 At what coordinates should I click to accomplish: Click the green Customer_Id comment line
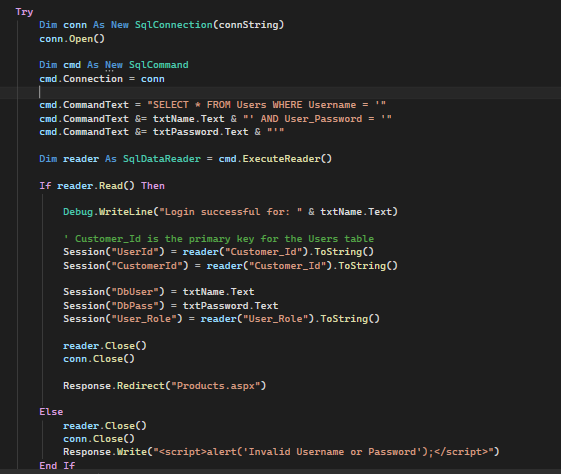219,239
